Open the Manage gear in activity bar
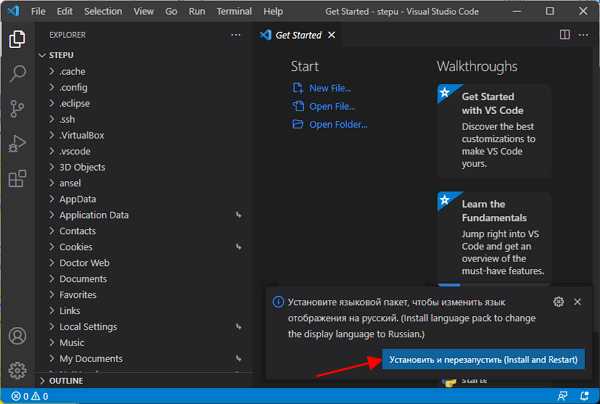 17,370
